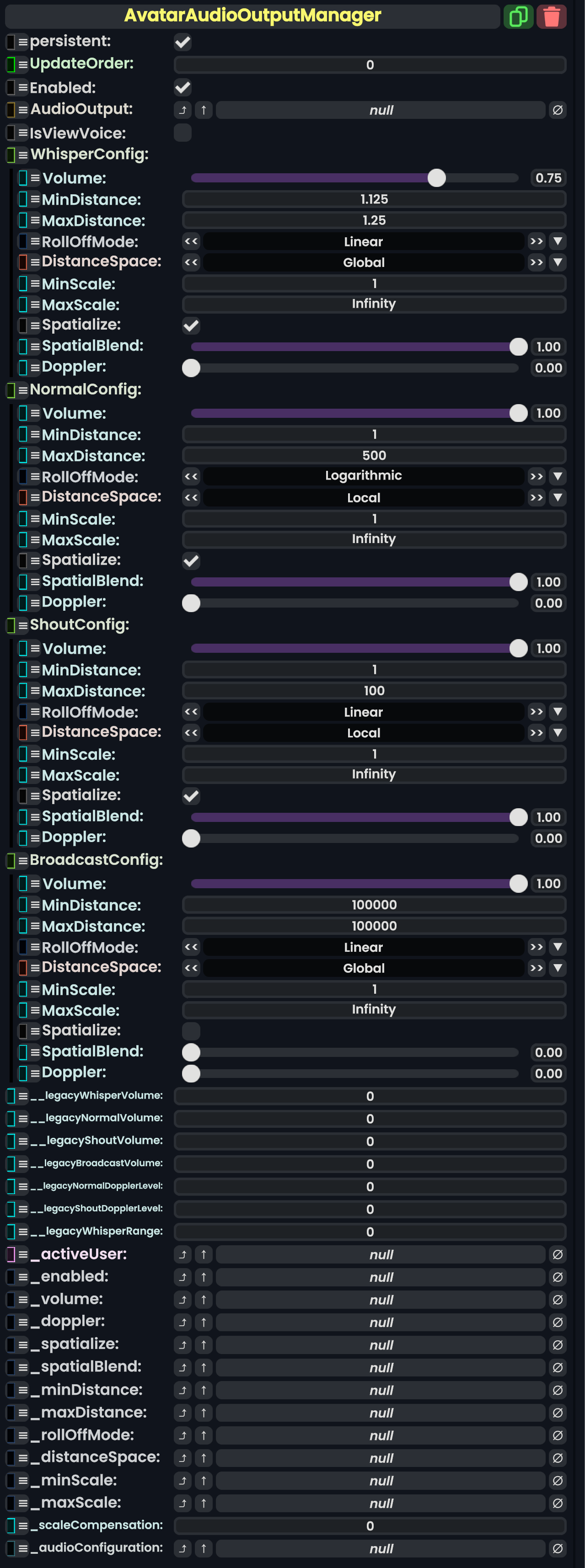The image size is (585, 1568).
Task: Click the null-clear icon for _rollOffMode
Action: (557, 1435)
